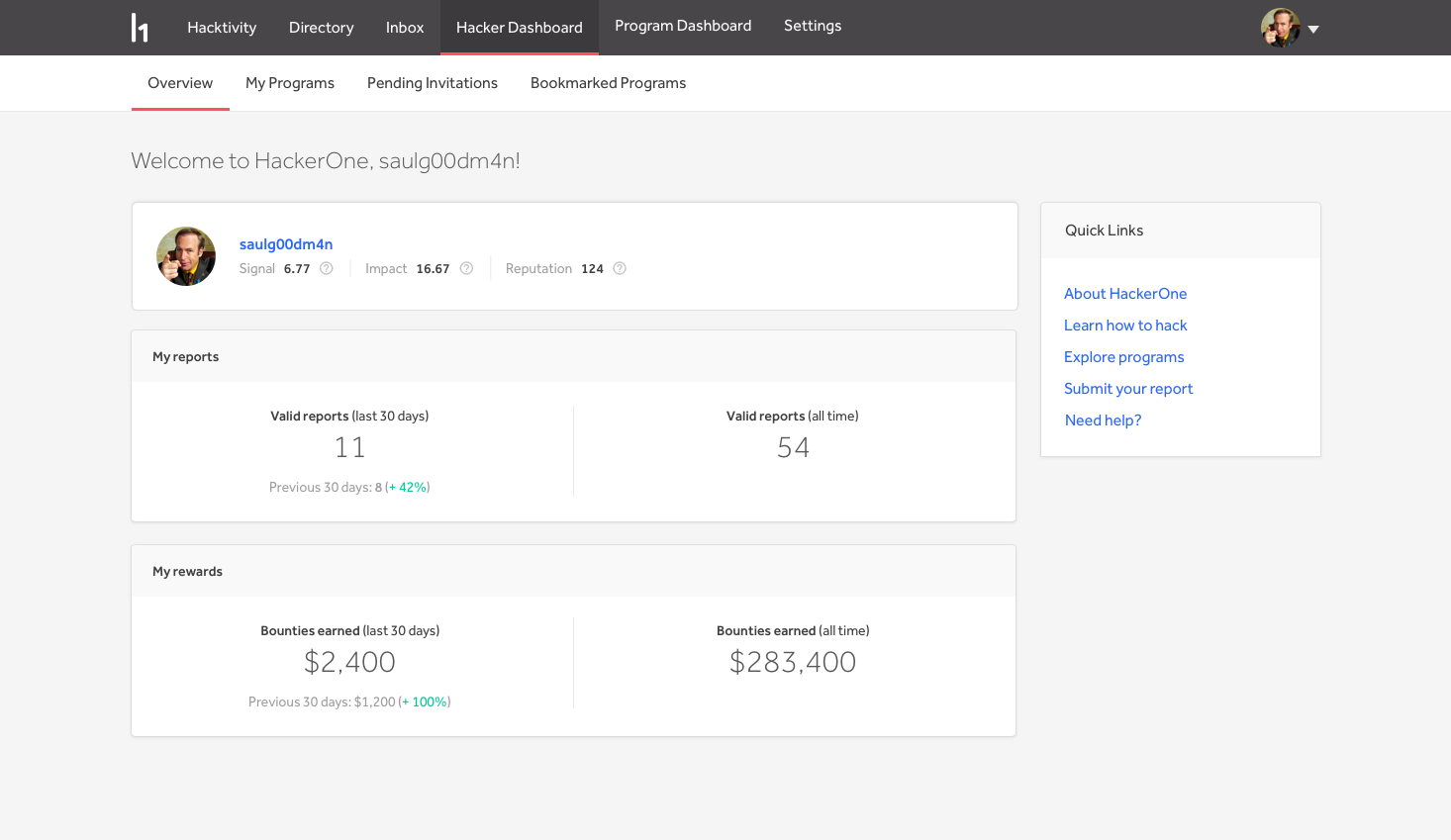
Task: Click the profile picture in the user card
Action: point(186,256)
